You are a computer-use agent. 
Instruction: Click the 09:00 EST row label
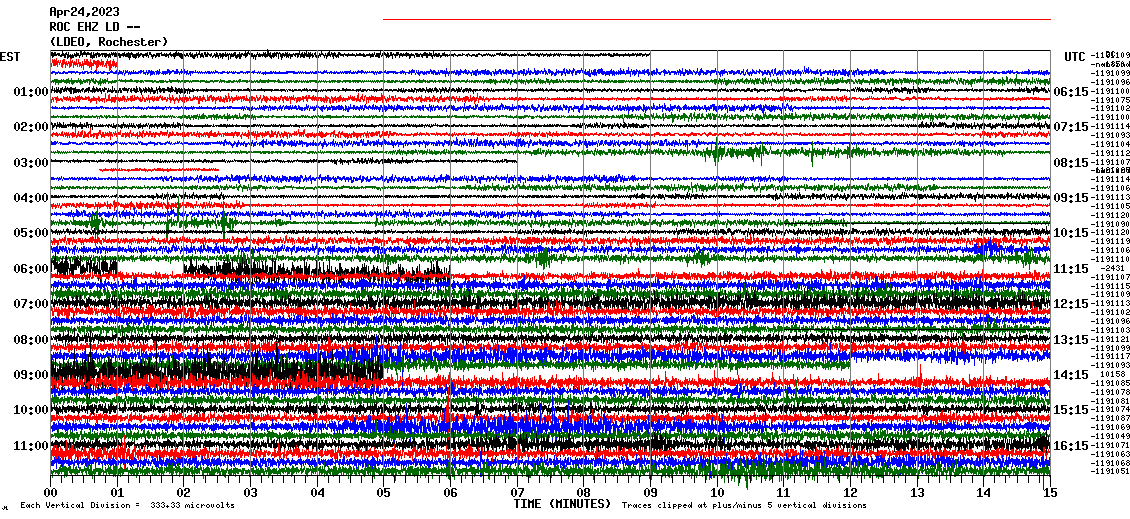tap(31, 375)
